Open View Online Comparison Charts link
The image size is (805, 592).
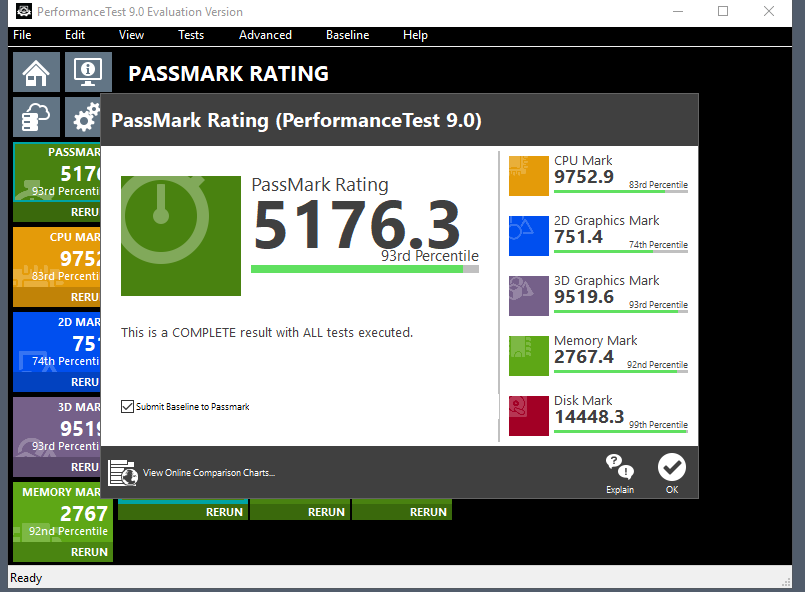[209, 473]
